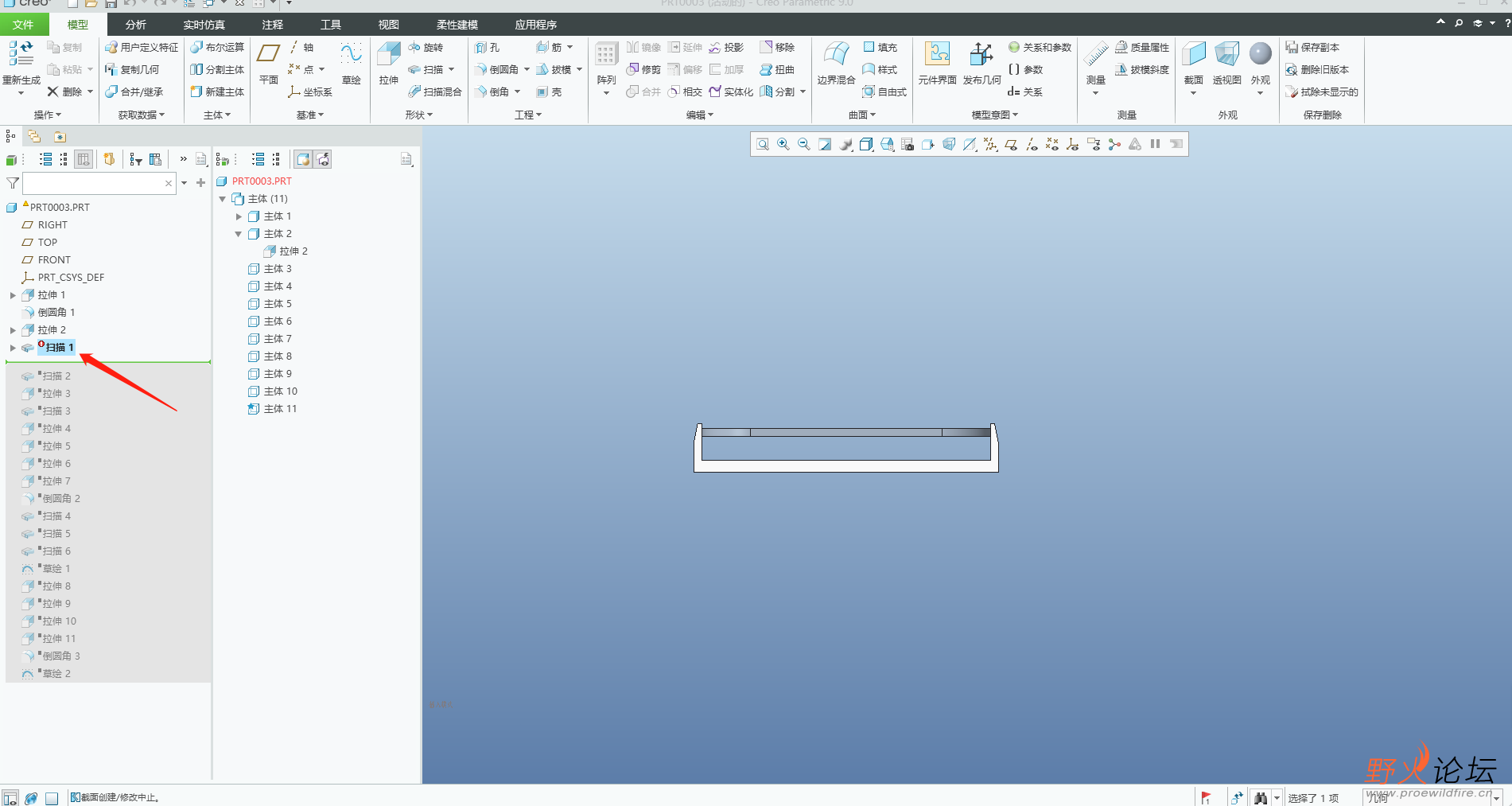The height and width of the screenshot is (806, 1512).
Task: Start a 草绘 (Sketch) from ribbon
Action: pyautogui.click(x=351, y=64)
